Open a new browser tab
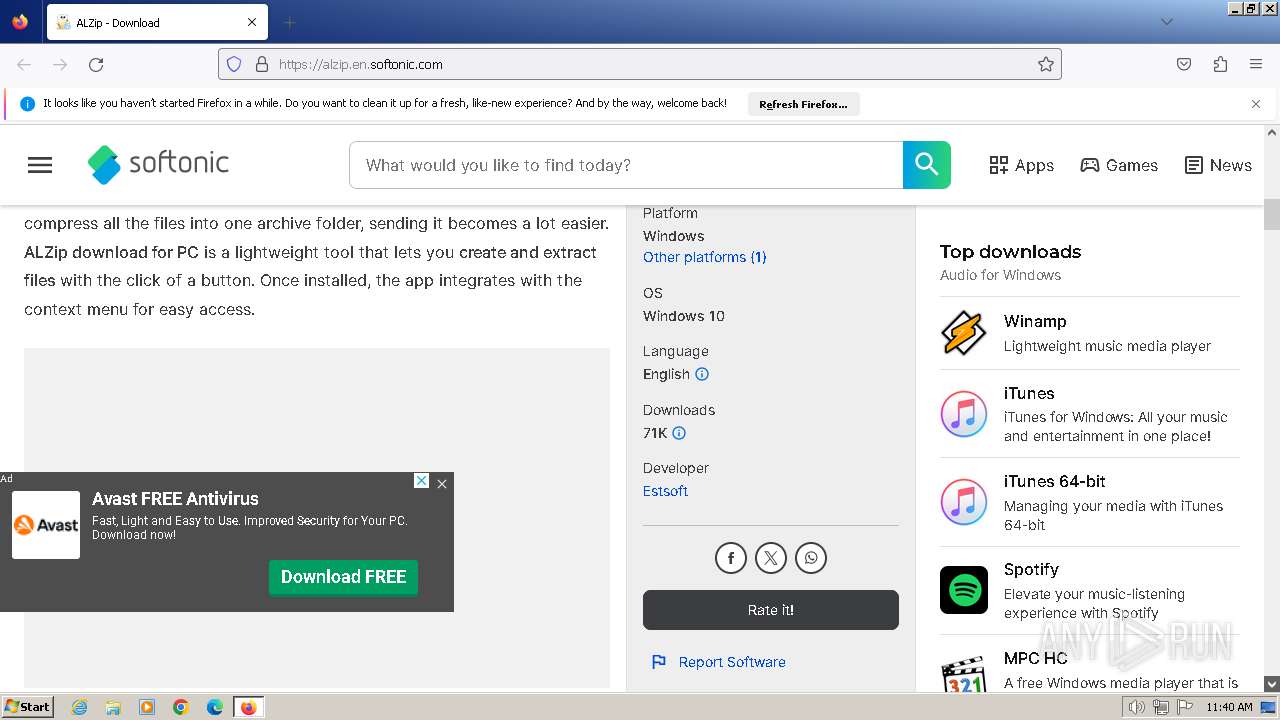Image resolution: width=1280 pixels, height=720 pixels. coord(289,22)
